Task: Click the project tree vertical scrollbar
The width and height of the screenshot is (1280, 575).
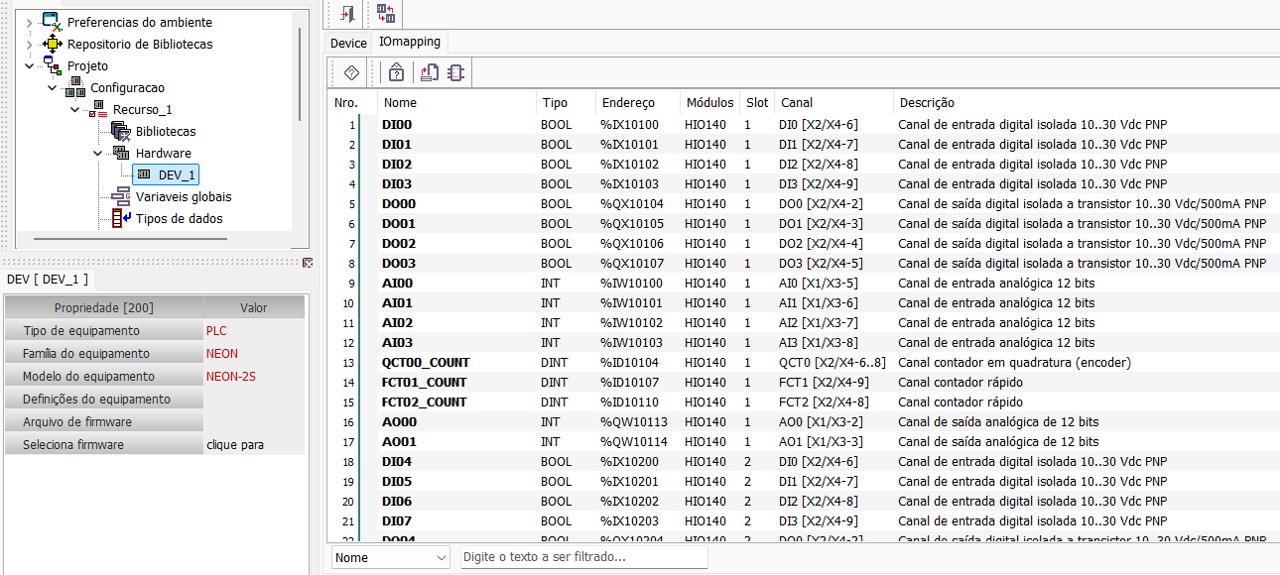Action: (299, 74)
